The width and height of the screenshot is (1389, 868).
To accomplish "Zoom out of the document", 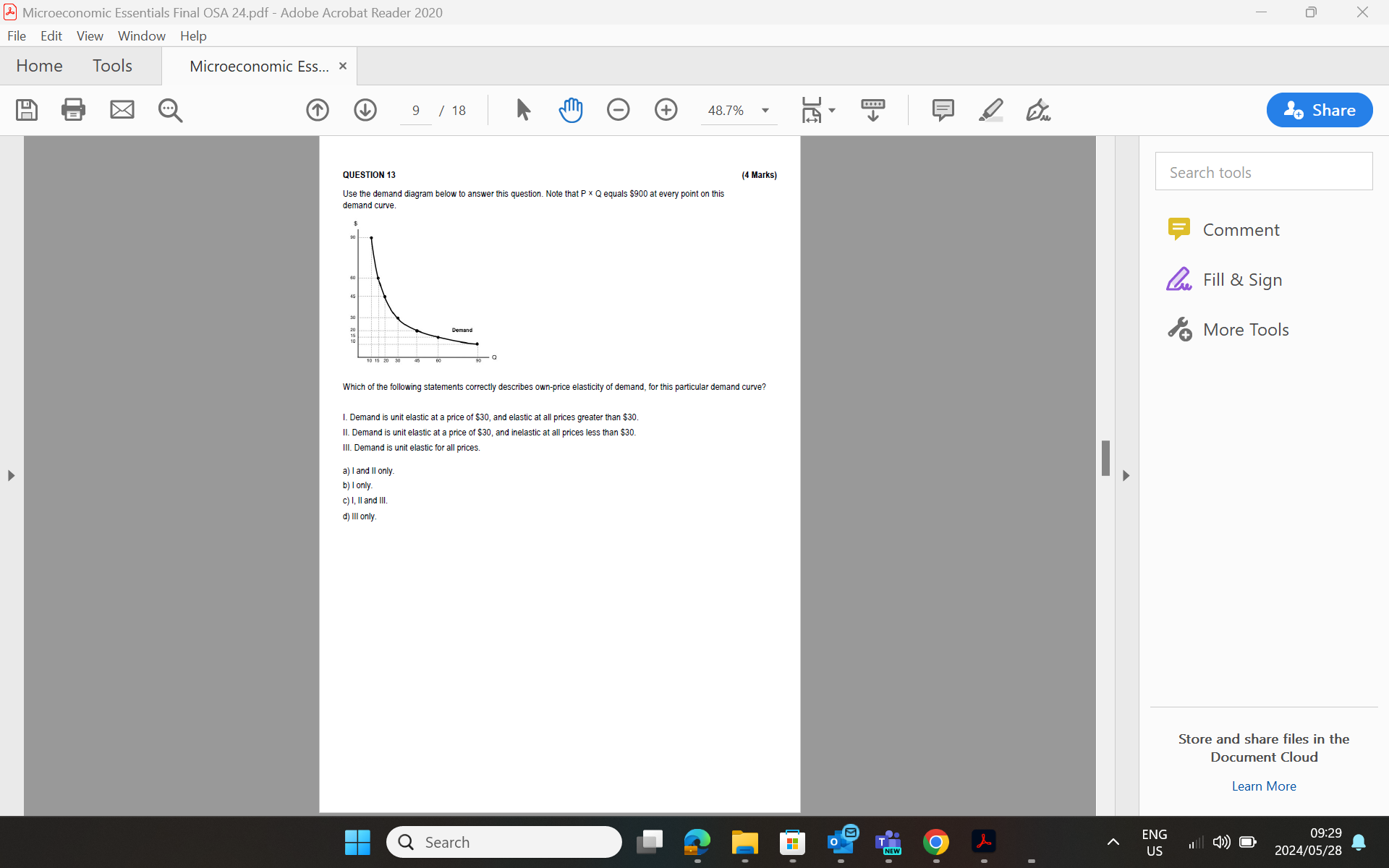I will [x=619, y=110].
